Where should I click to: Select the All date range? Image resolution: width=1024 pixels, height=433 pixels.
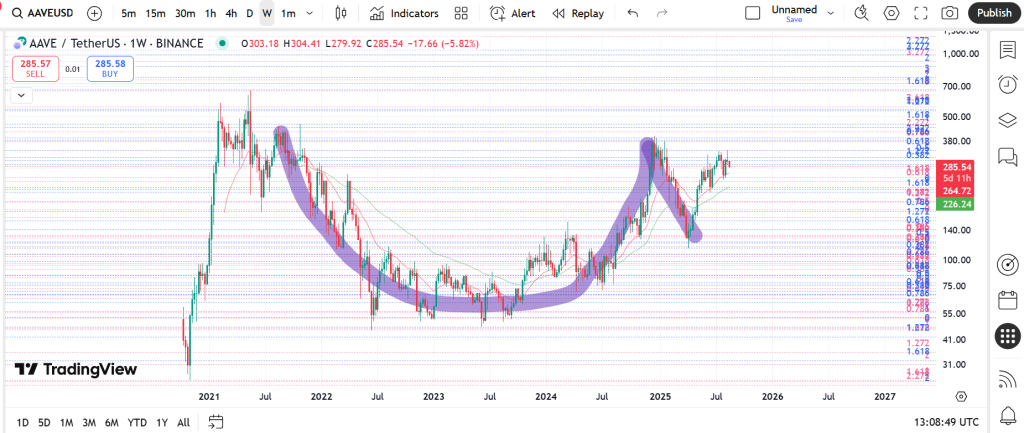pyautogui.click(x=184, y=423)
